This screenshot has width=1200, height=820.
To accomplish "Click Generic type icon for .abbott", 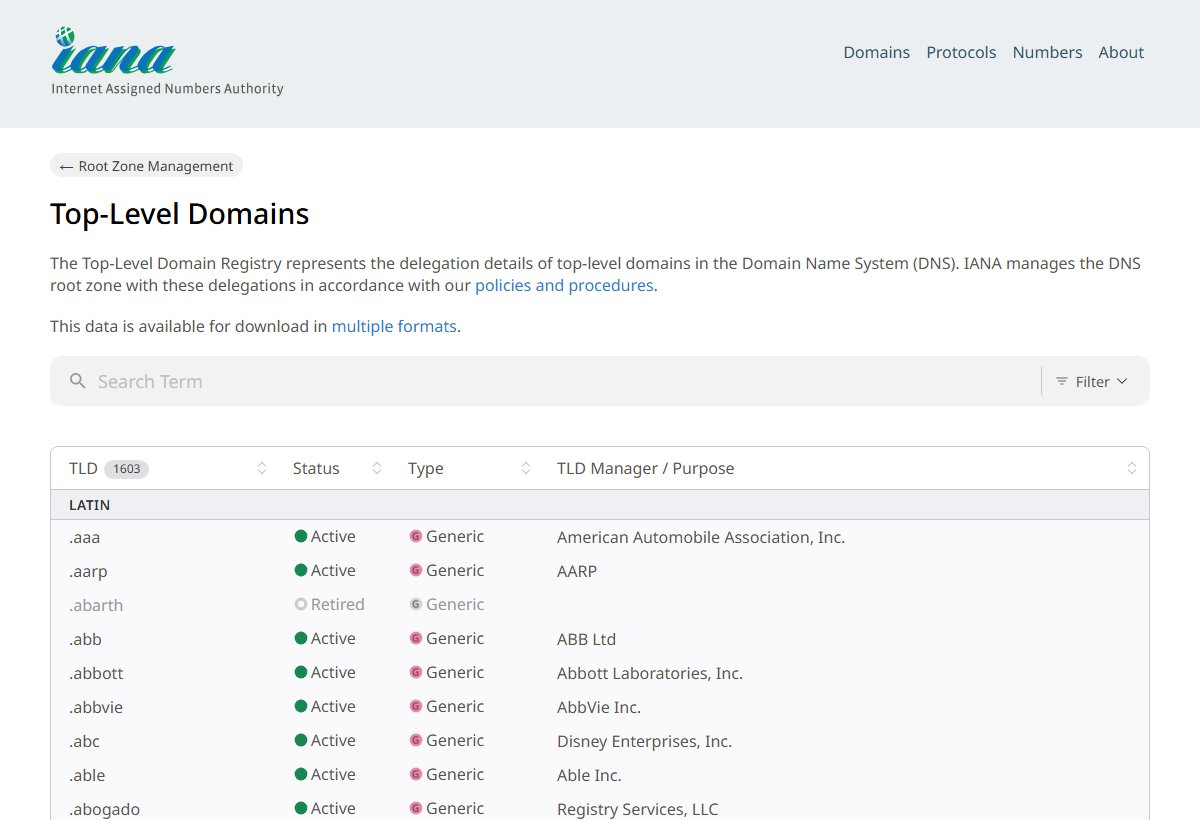I will 416,673.
